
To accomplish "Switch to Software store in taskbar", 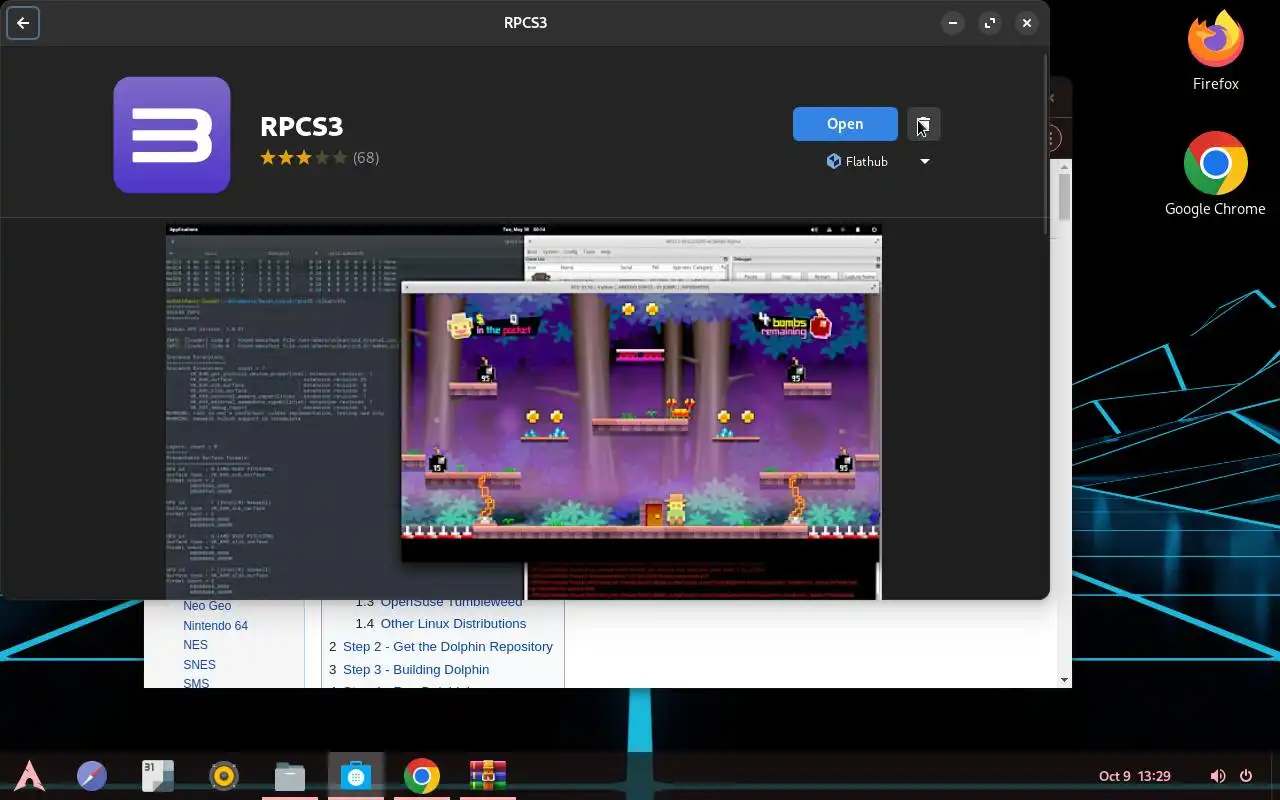I will click(356, 775).
